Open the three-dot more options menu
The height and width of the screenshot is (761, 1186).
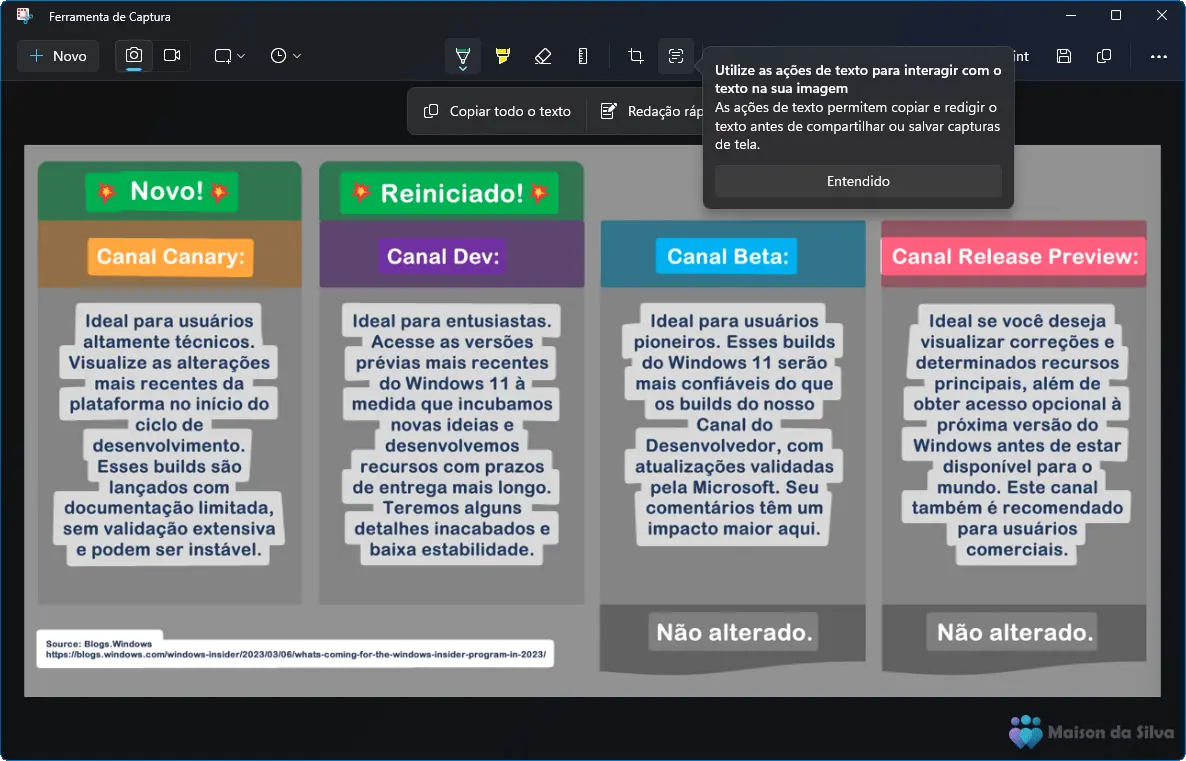(x=1158, y=56)
